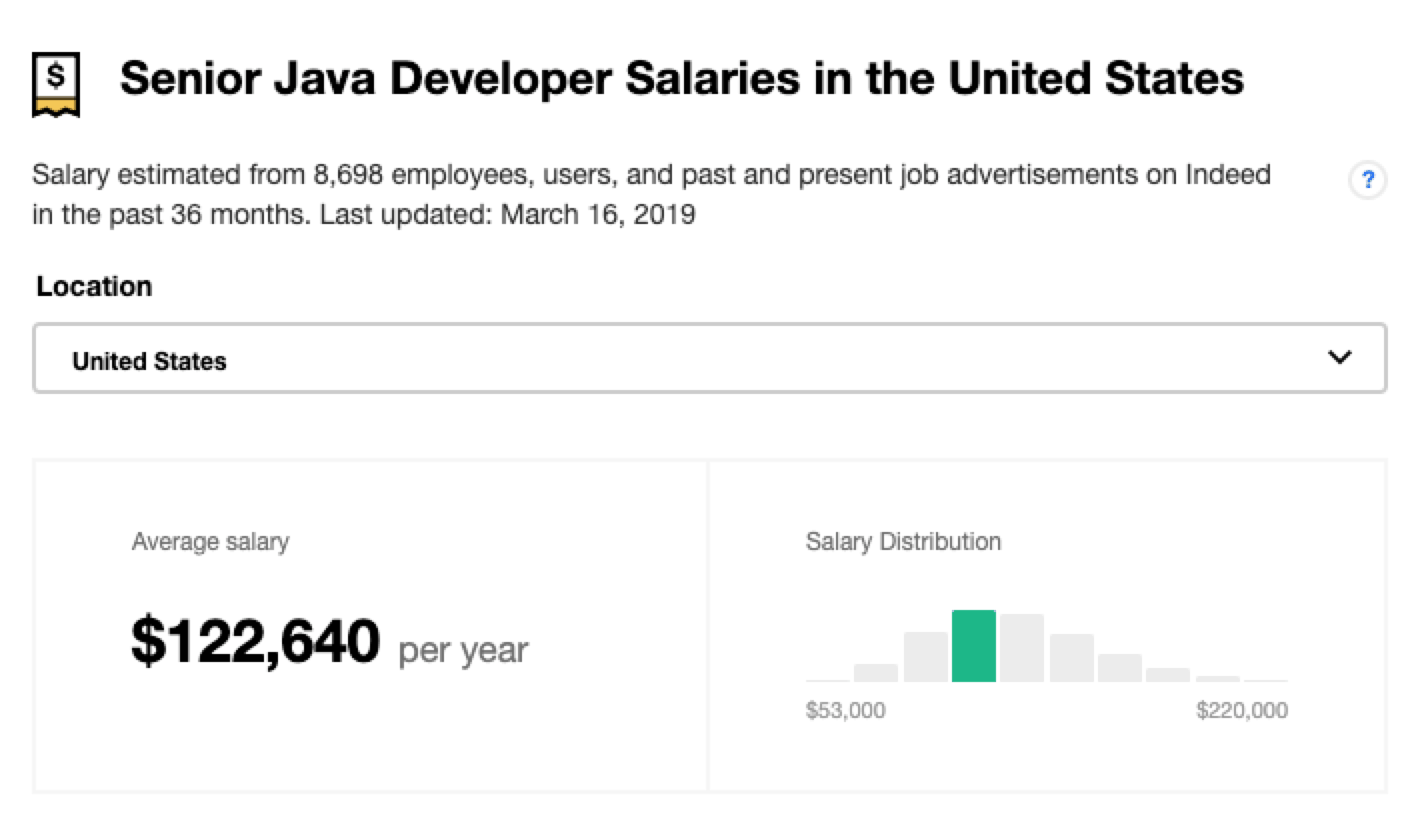Image resolution: width=1426 pixels, height=830 pixels.
Task: Click the $53,000 minimum salary label
Action: pyautogui.click(x=845, y=711)
